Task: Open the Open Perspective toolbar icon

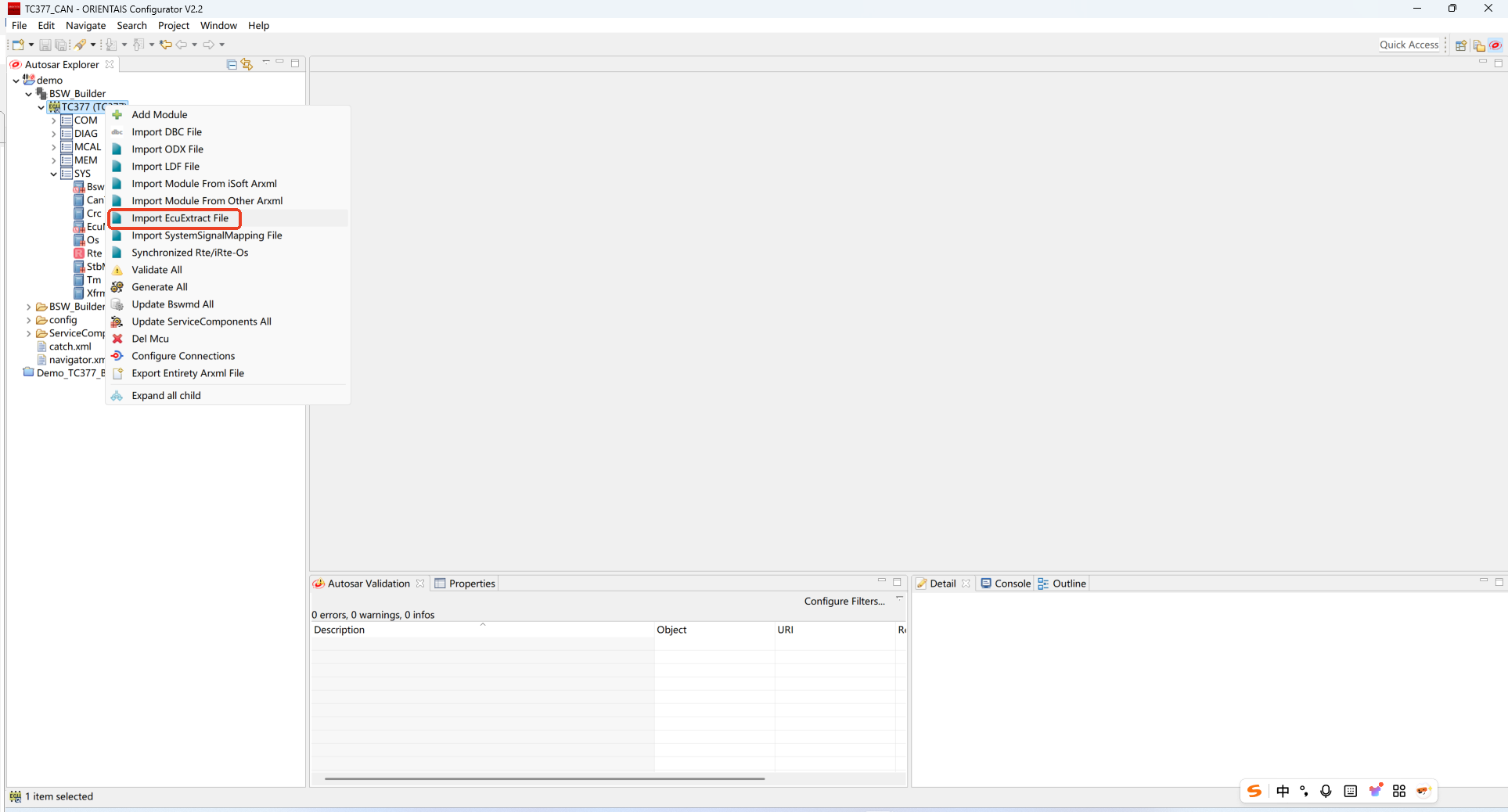Action: coord(1460,45)
